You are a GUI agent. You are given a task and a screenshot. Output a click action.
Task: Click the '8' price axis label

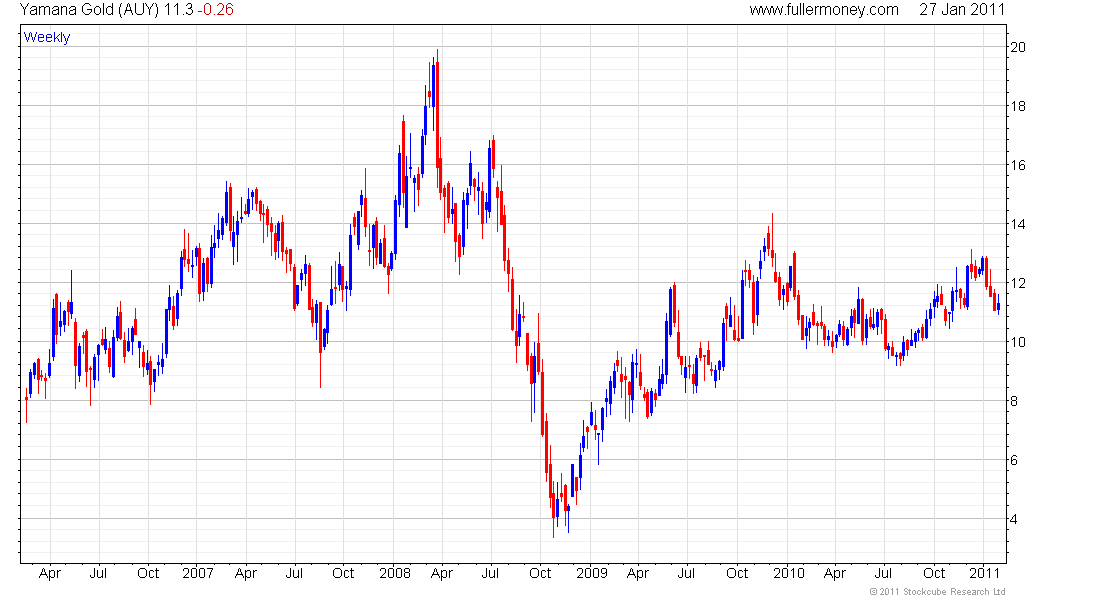coord(1014,401)
